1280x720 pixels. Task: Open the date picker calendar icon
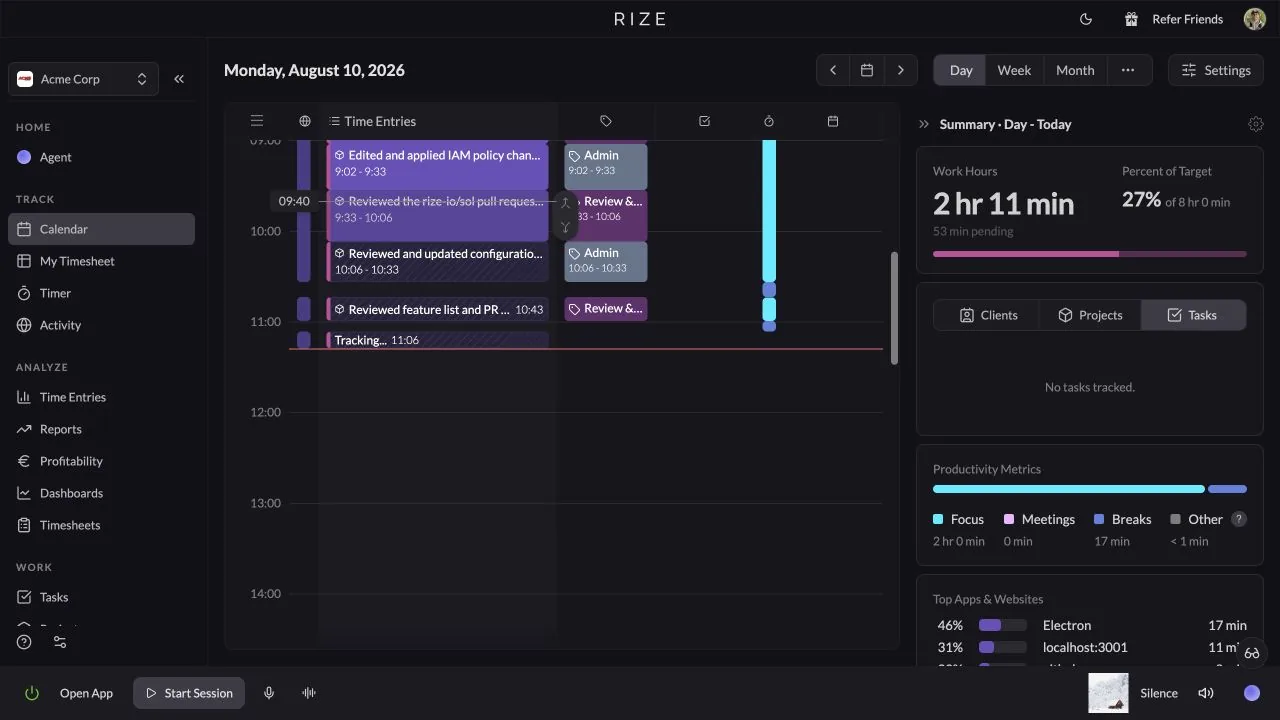coord(867,70)
